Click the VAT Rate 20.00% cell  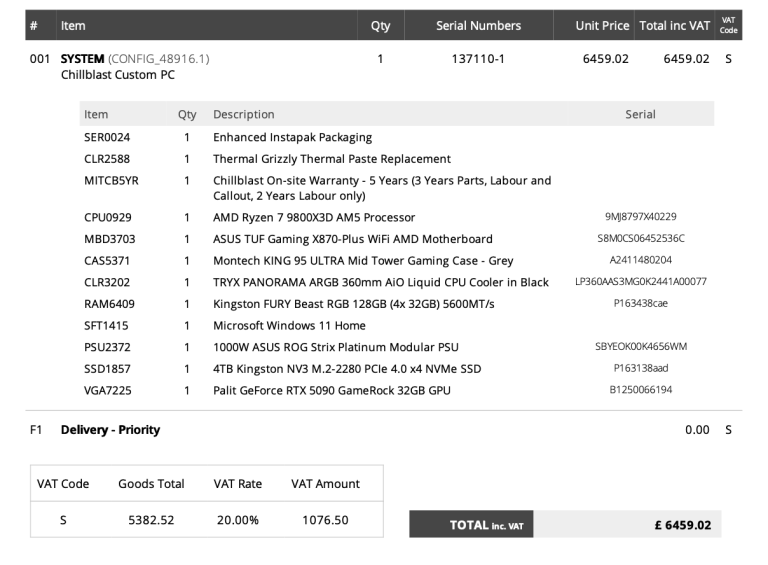[x=237, y=520]
